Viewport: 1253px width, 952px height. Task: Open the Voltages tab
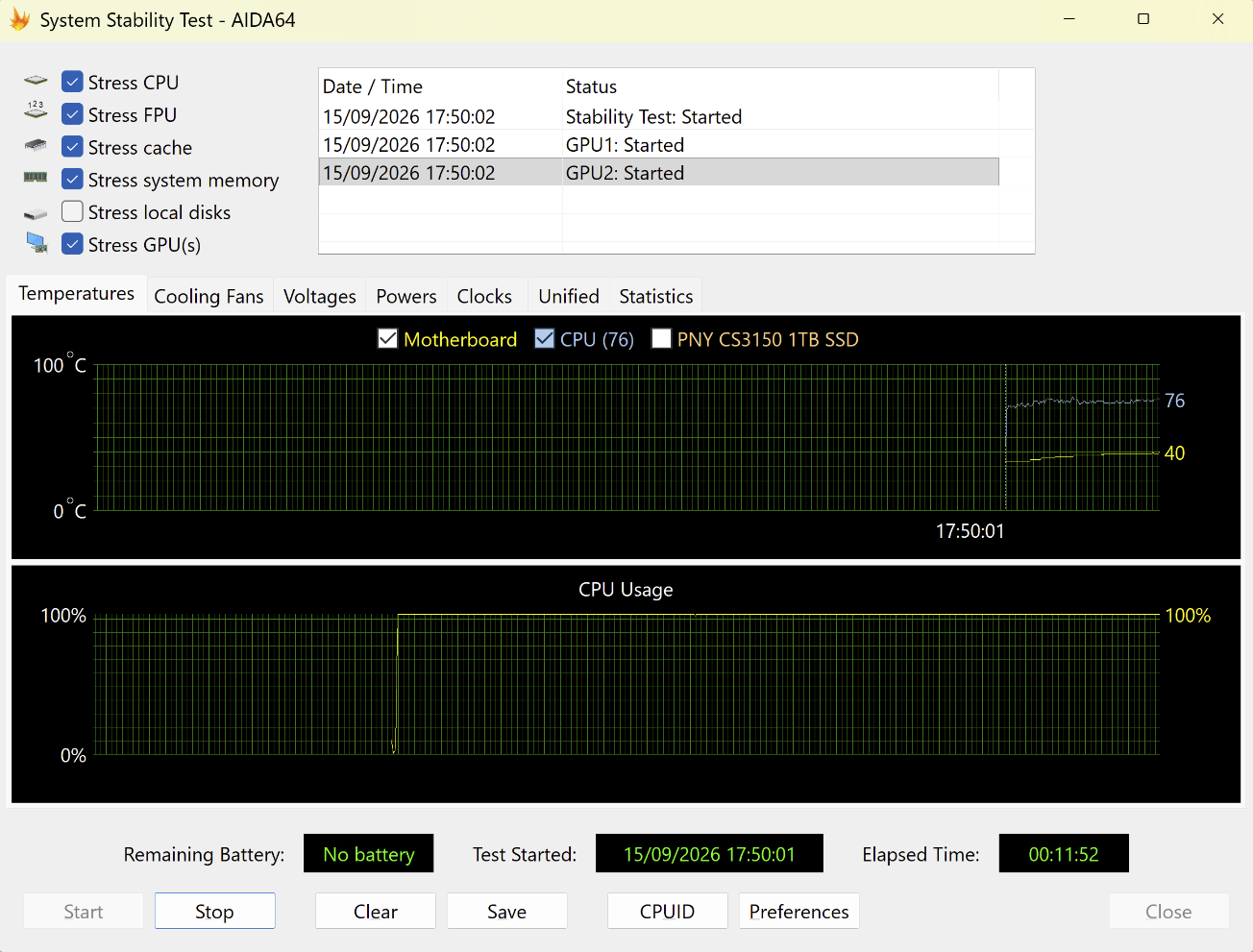(x=320, y=296)
